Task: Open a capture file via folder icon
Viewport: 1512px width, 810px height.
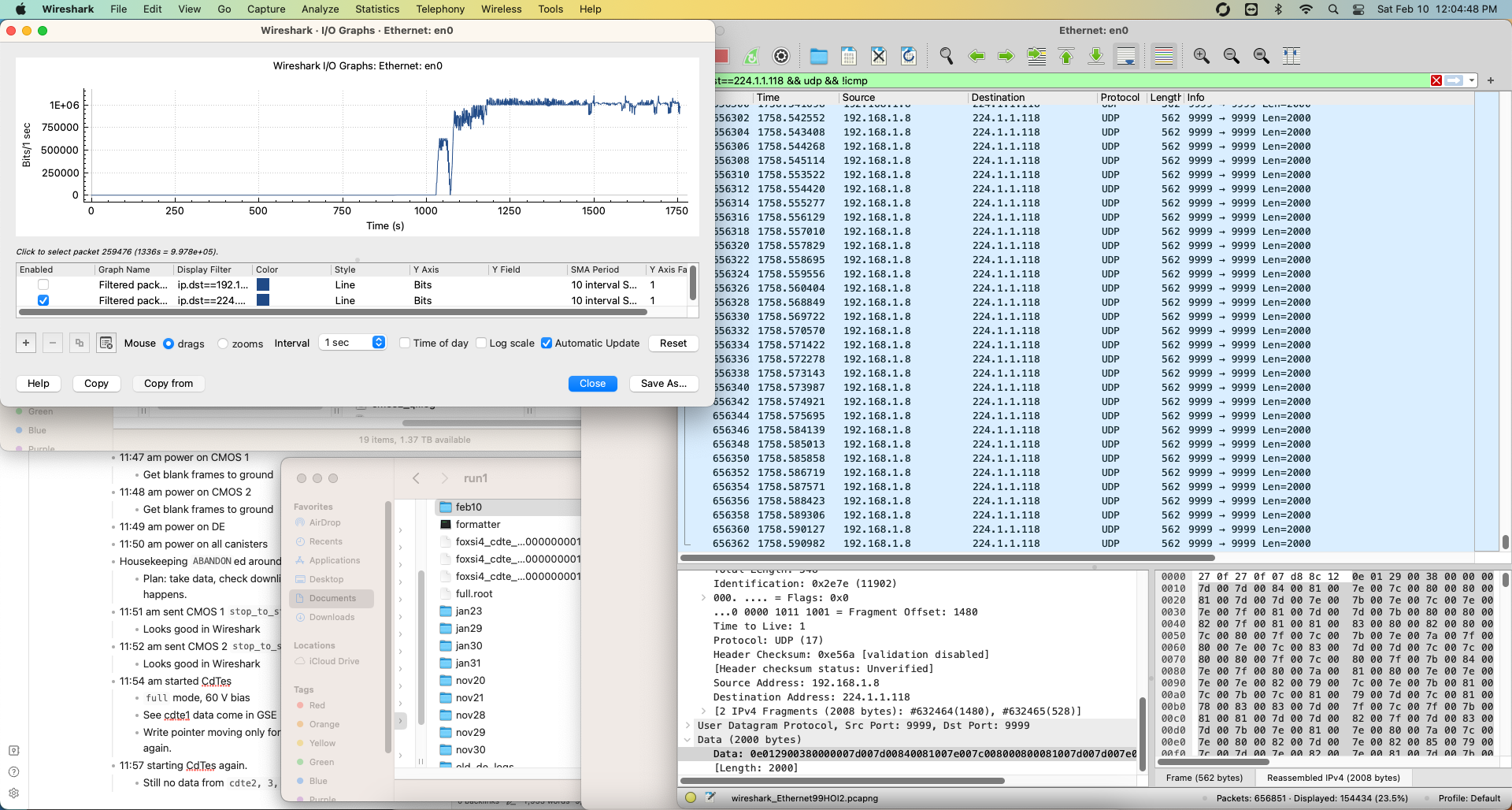Action: (819, 56)
